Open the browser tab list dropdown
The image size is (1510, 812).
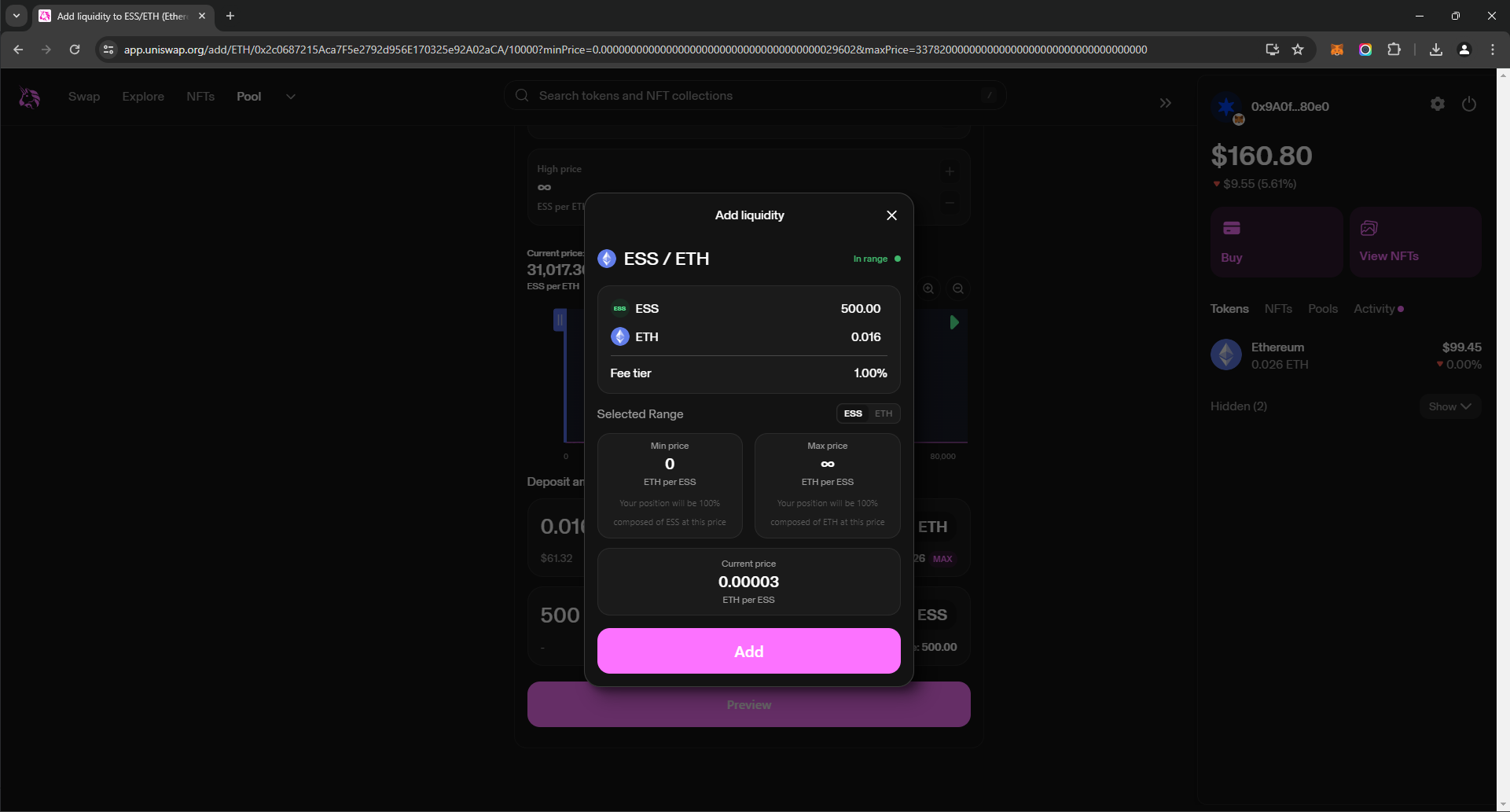pos(16,16)
